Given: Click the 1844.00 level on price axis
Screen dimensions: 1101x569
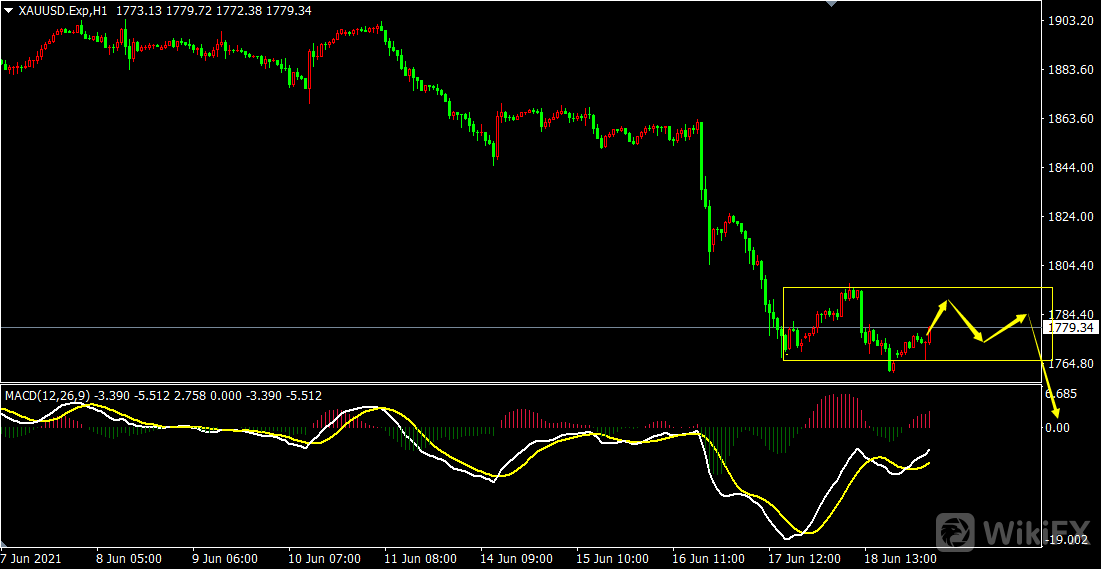Looking at the screenshot, I should [x=1067, y=167].
